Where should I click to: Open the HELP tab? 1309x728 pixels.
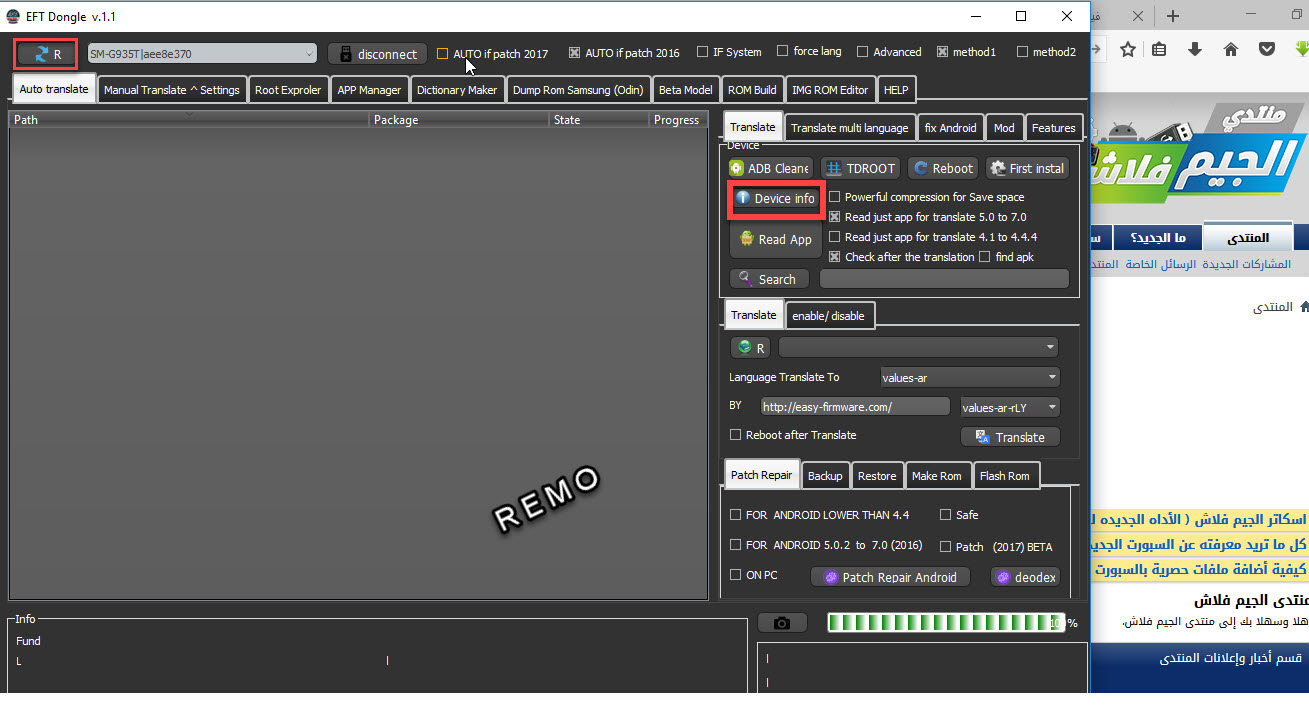896,90
